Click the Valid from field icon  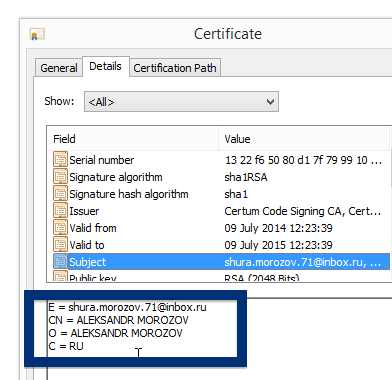point(60,228)
